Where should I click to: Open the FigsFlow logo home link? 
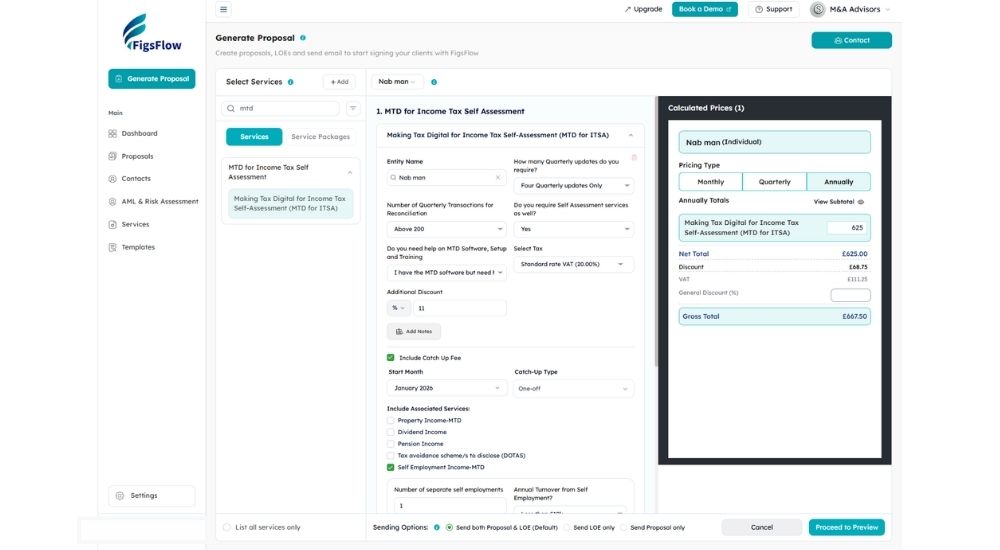[x=152, y=33]
